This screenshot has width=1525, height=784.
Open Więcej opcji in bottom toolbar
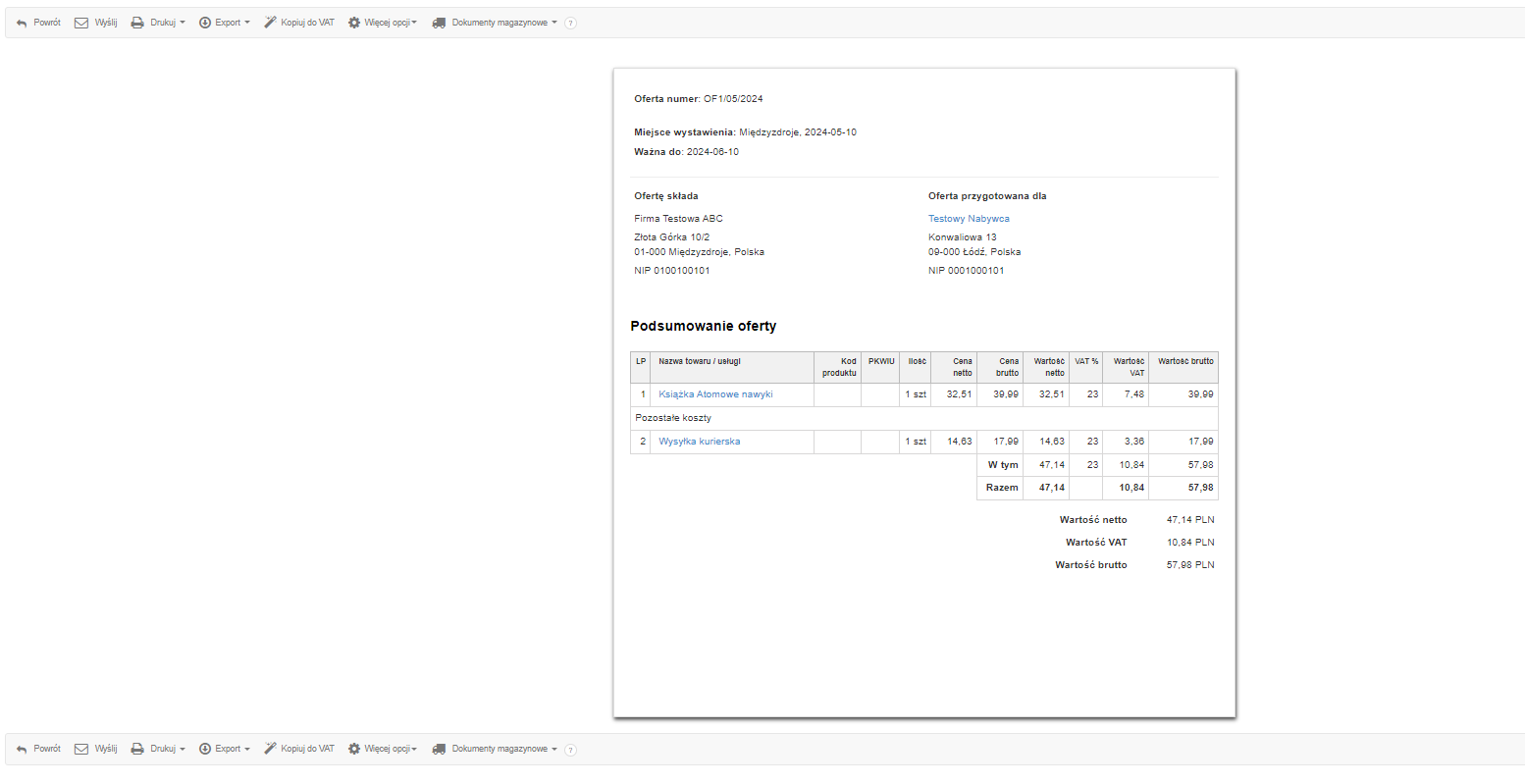[x=383, y=749]
